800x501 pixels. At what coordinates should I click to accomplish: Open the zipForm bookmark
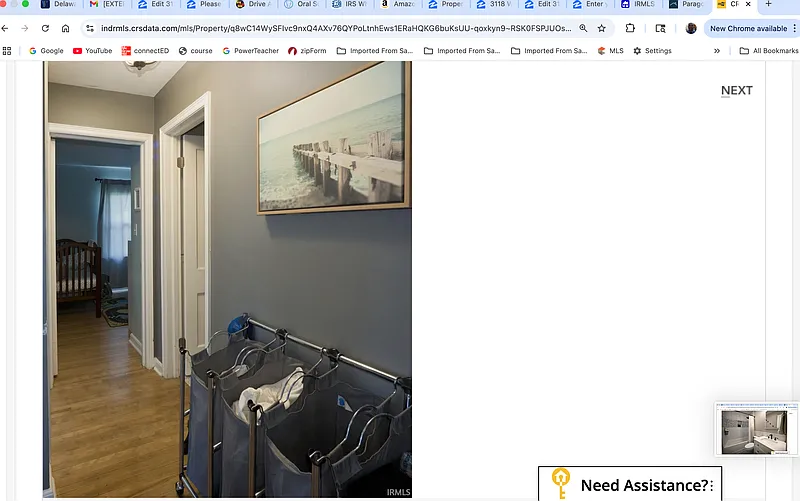(307, 51)
